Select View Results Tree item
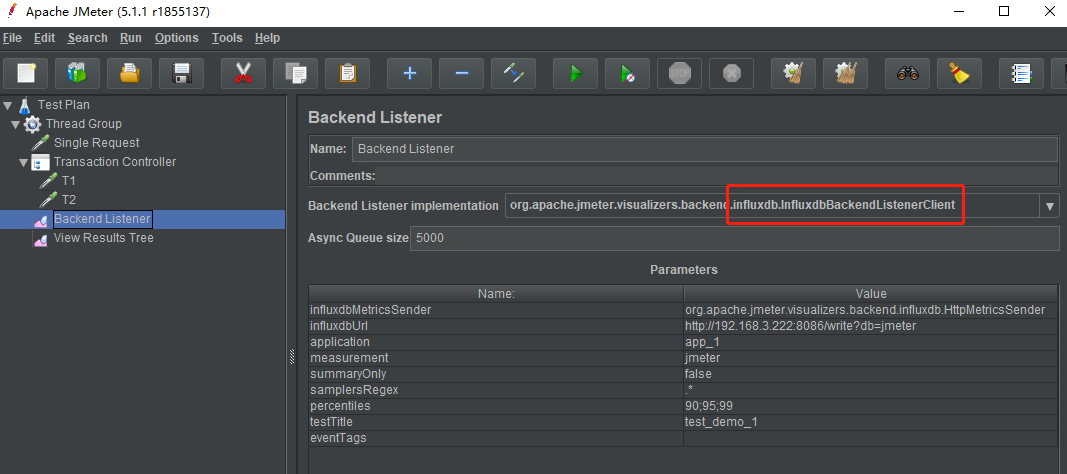Image resolution: width=1067 pixels, height=474 pixels. point(103,238)
